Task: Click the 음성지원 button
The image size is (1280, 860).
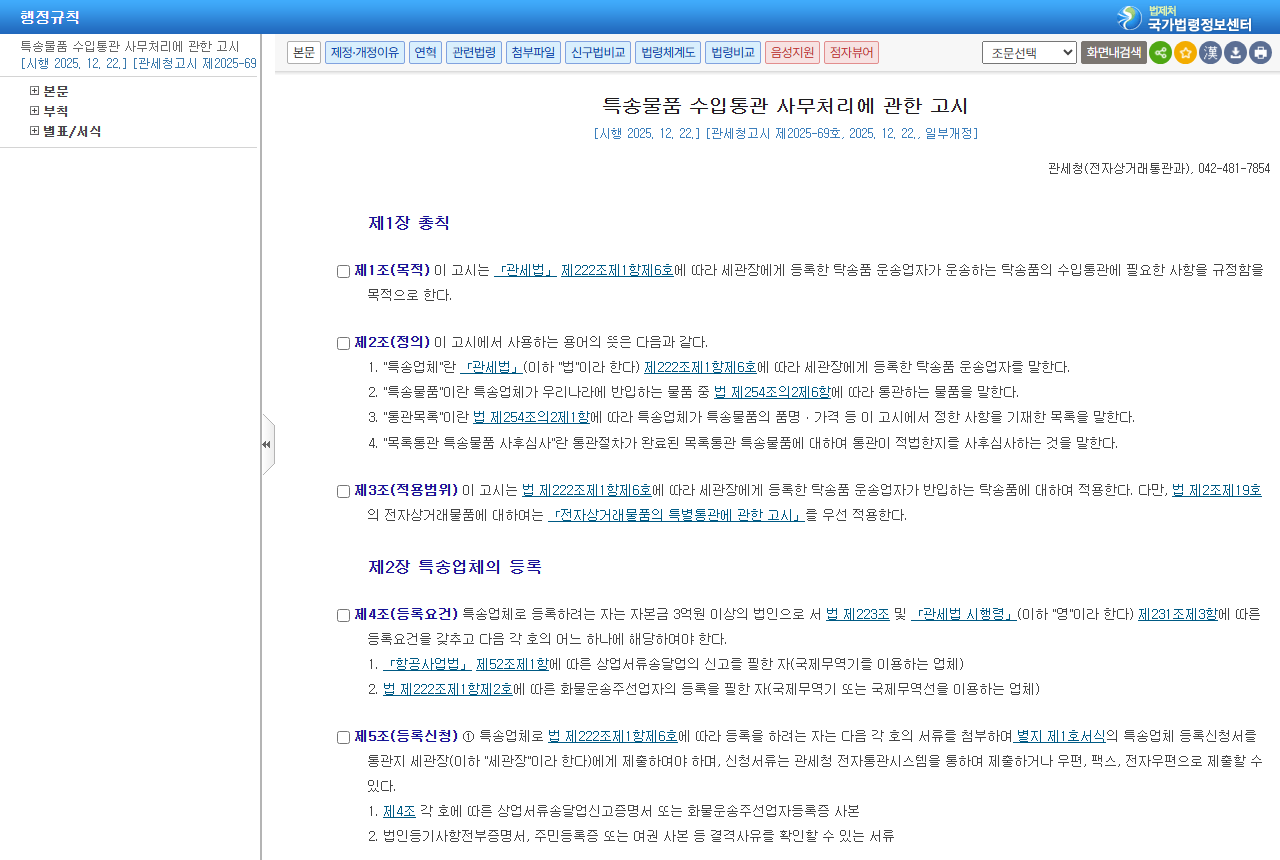Action: click(x=792, y=53)
